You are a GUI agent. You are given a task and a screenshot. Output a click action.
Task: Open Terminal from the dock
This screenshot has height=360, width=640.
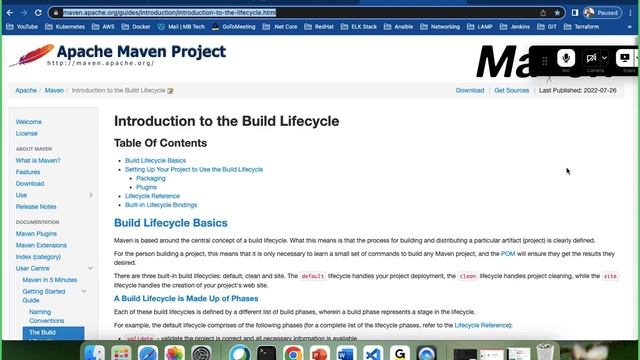[x=267, y=353]
